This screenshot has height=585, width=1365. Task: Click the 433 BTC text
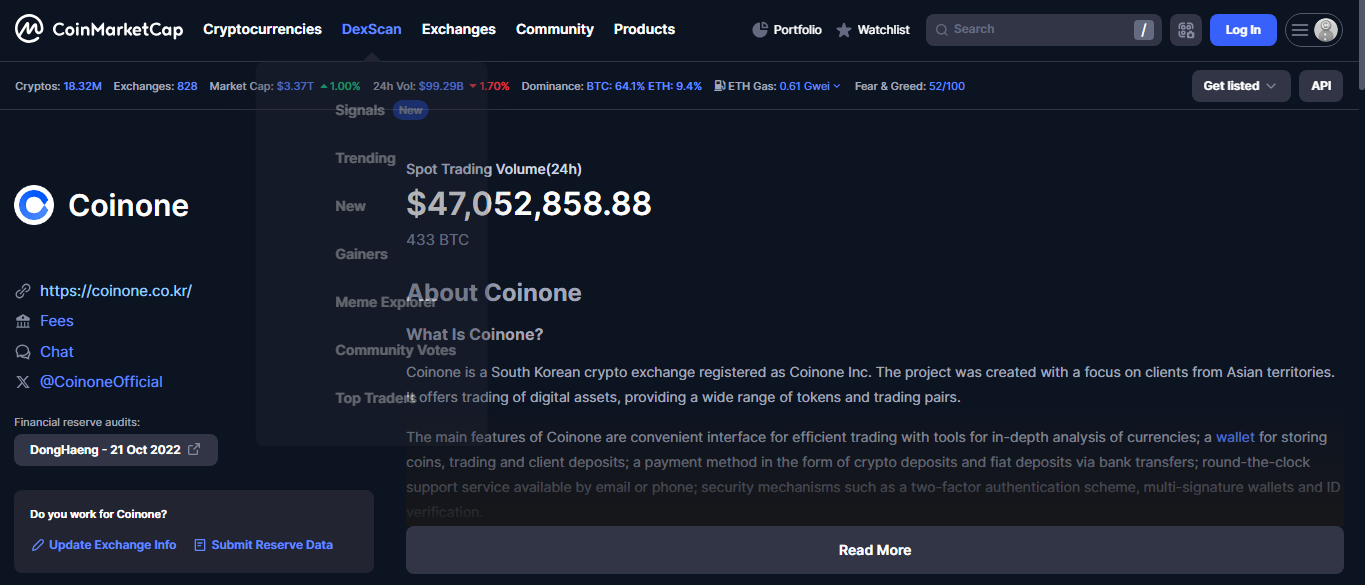[437, 240]
